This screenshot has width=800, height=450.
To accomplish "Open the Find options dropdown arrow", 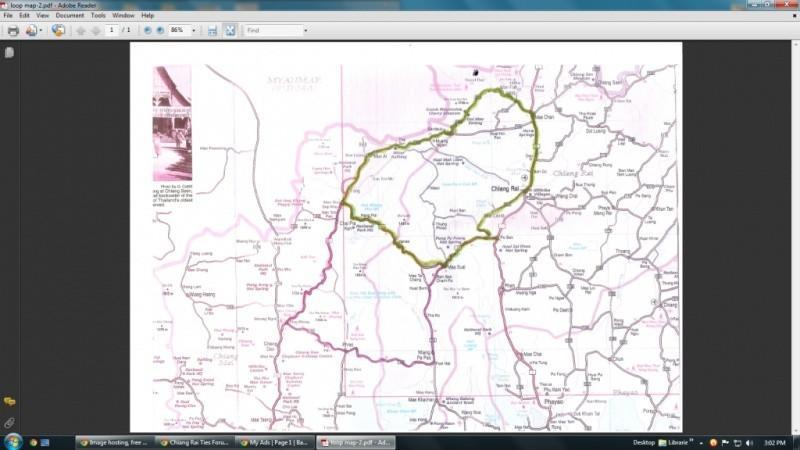I will point(306,31).
